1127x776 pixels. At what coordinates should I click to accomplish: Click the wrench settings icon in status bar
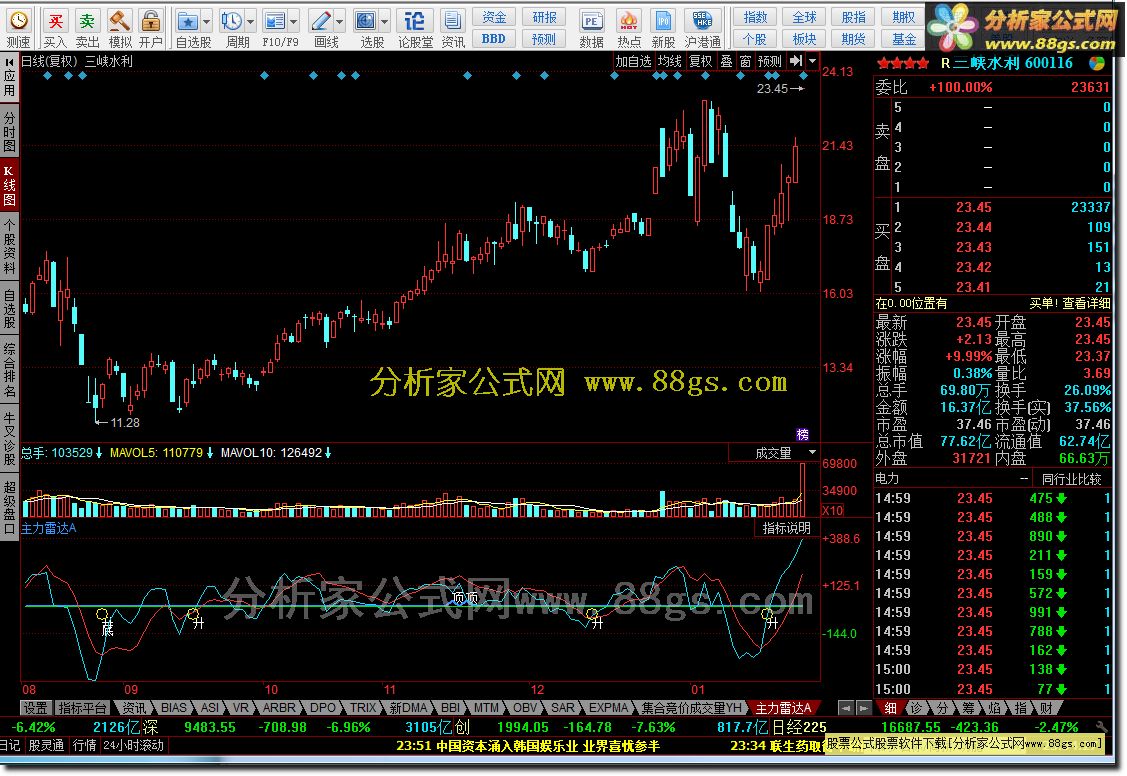click(1102, 727)
